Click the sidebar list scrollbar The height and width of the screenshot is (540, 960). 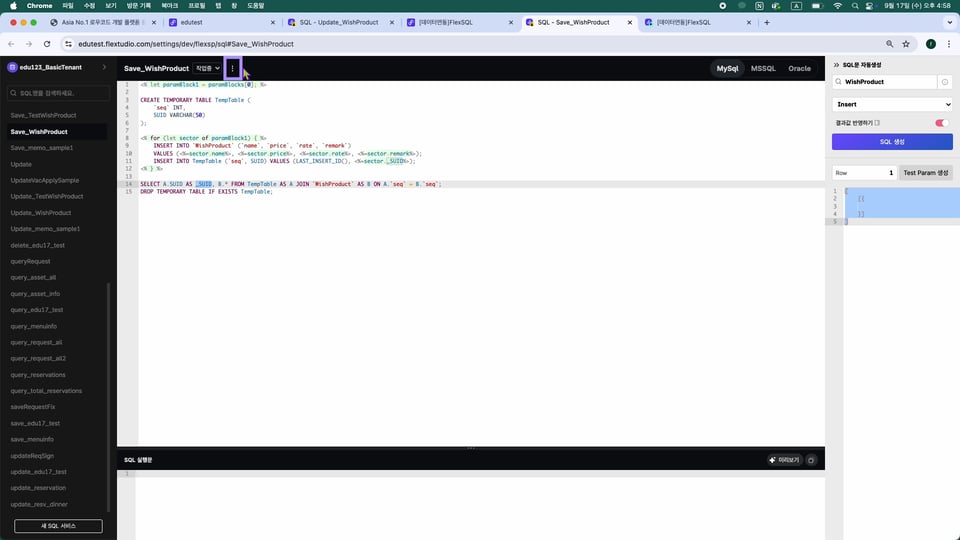point(109,397)
